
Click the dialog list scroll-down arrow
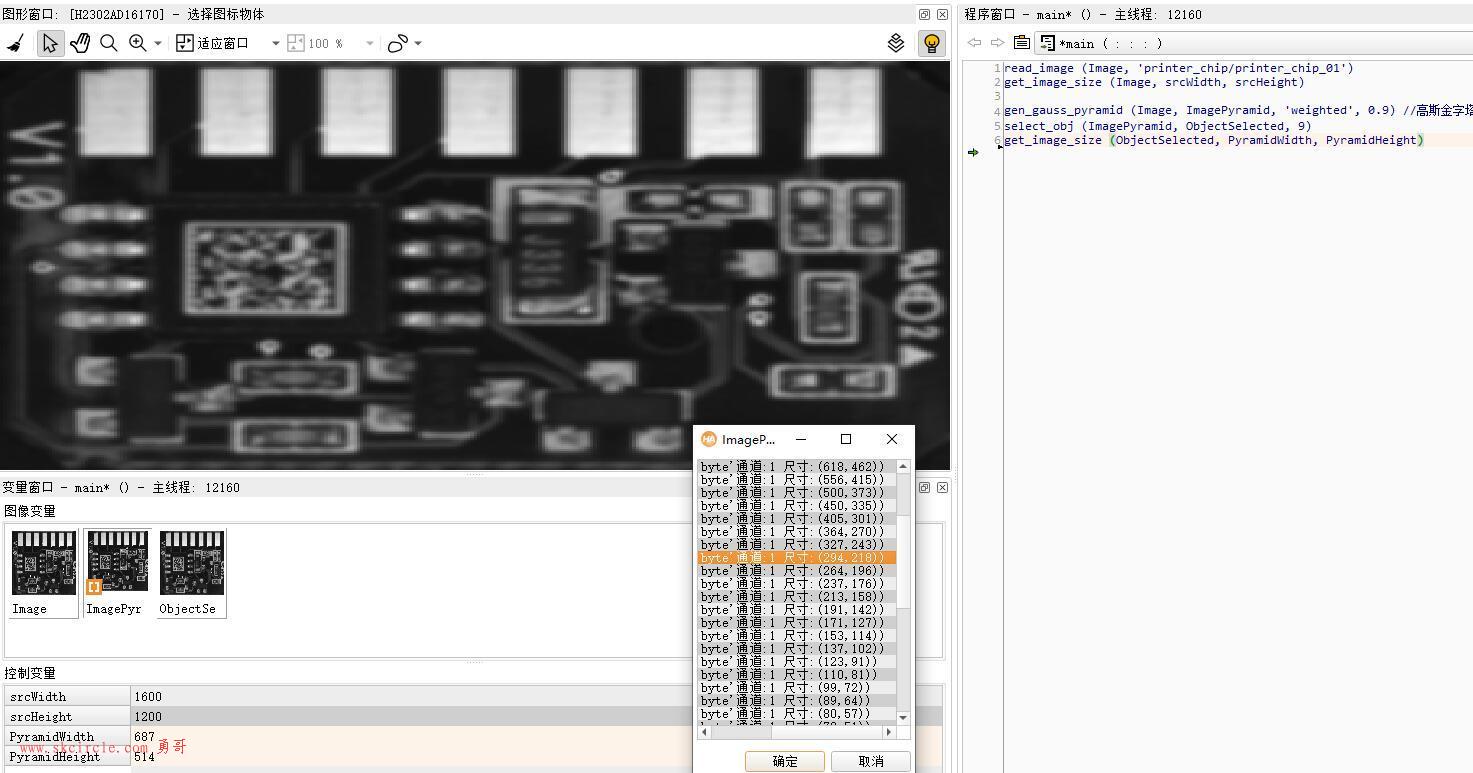coord(903,717)
